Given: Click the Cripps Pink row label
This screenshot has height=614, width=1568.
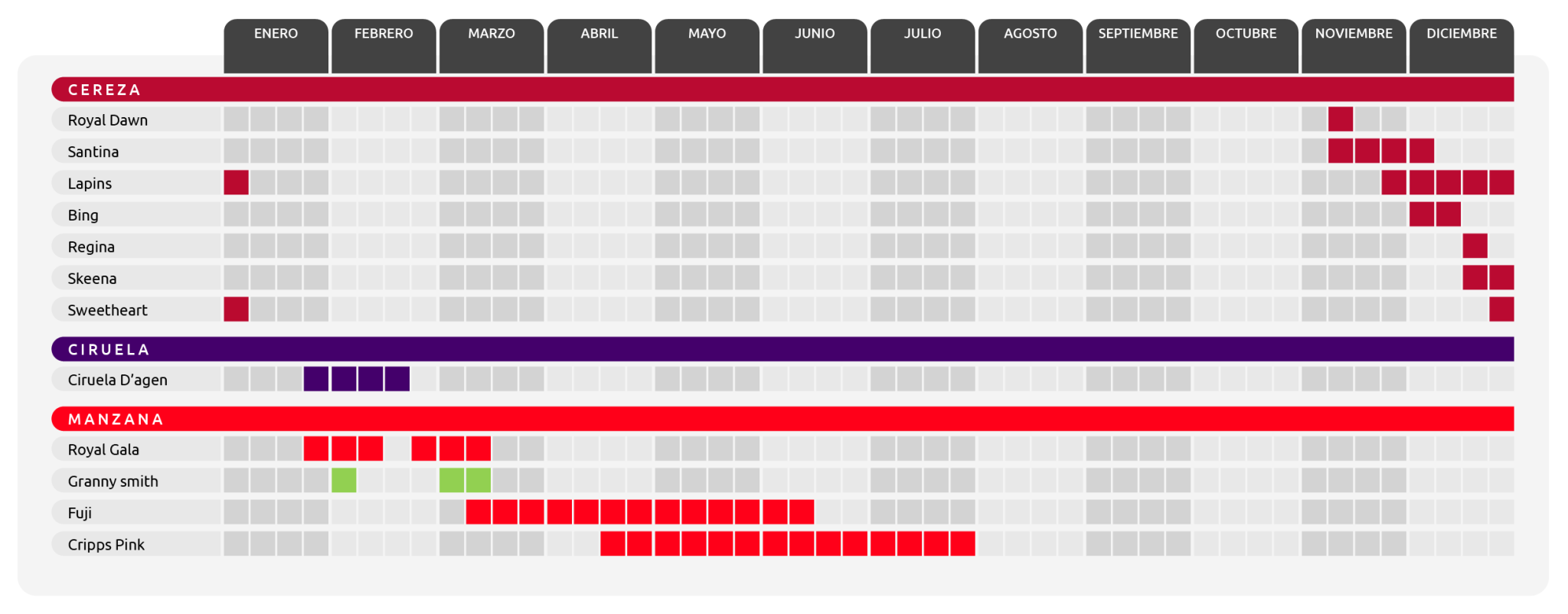Looking at the screenshot, I should pos(106,544).
